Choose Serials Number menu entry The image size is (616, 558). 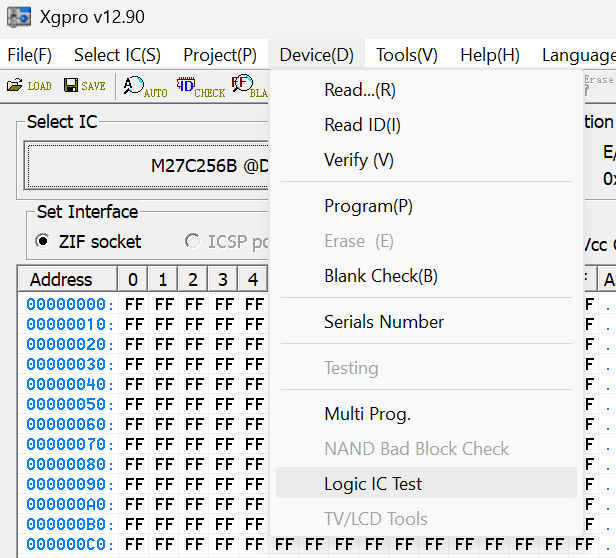coord(426,322)
